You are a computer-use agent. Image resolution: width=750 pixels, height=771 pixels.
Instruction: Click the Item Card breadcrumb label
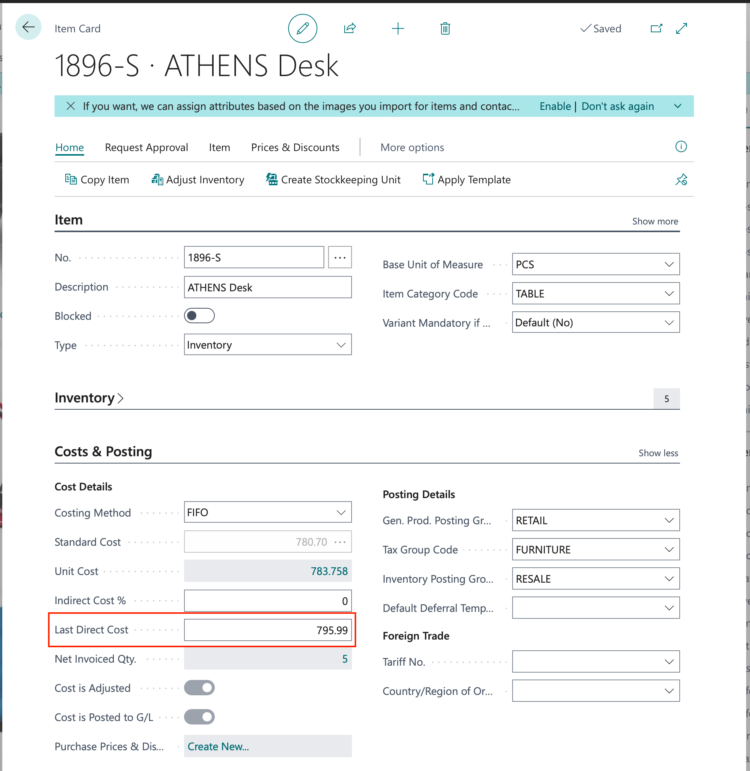click(77, 29)
